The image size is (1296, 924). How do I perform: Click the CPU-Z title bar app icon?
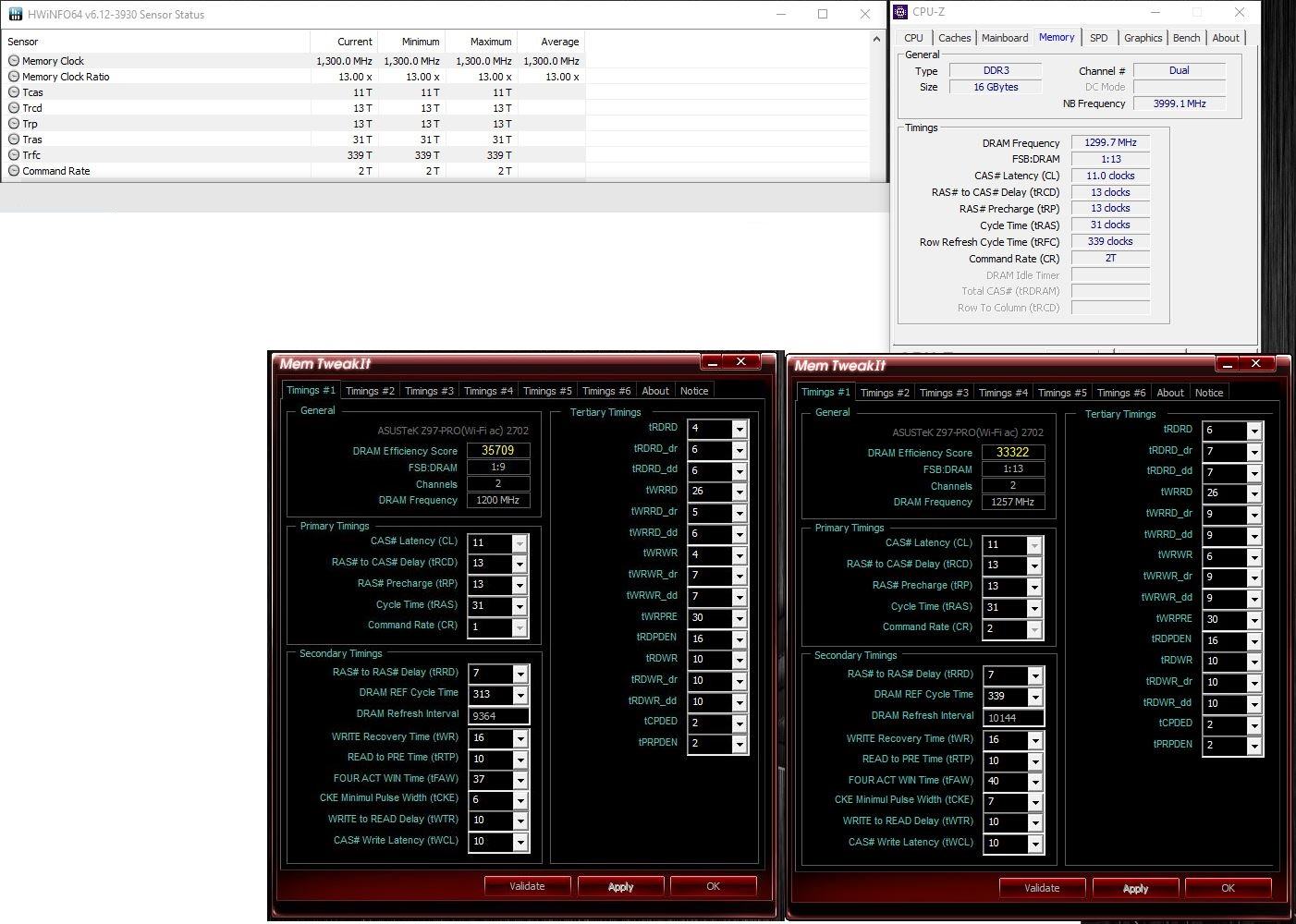pyautogui.click(x=901, y=12)
